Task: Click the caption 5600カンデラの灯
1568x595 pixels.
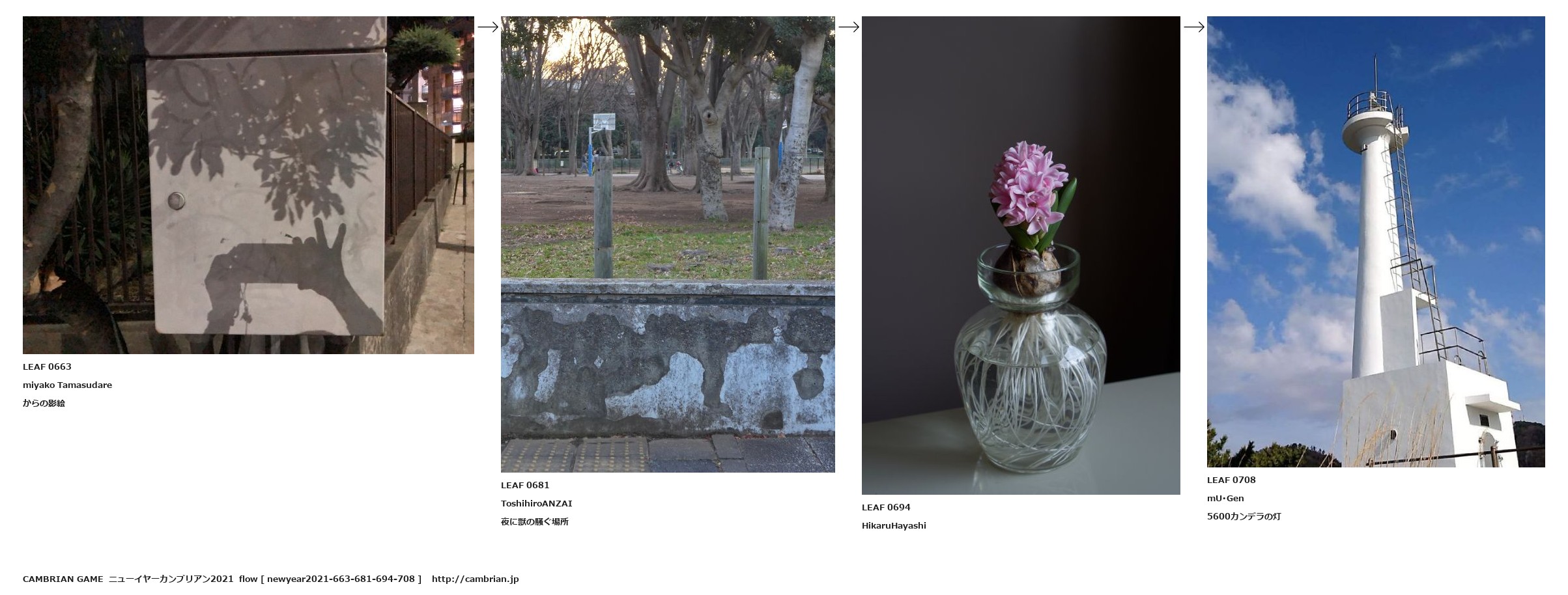Action: tap(1244, 516)
